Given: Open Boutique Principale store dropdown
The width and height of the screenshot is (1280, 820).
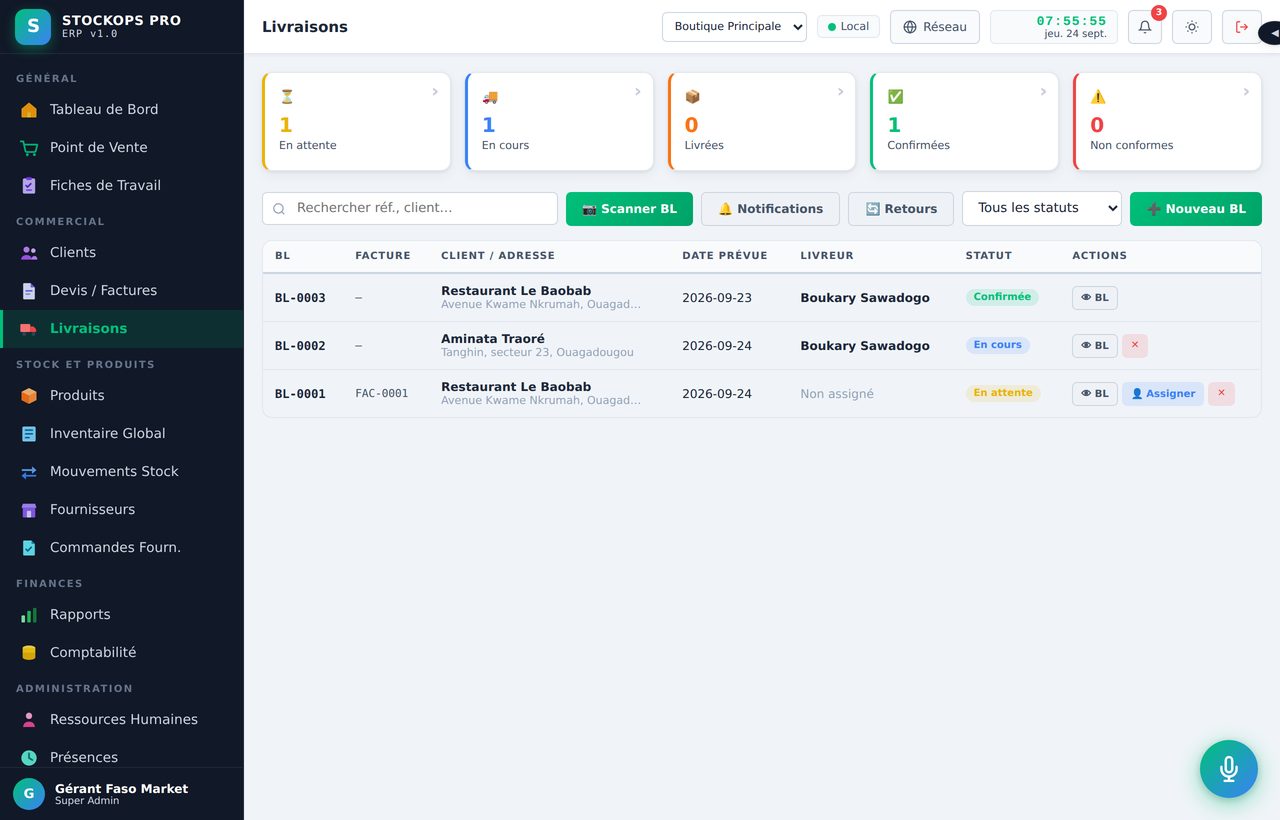Looking at the screenshot, I should click(734, 27).
